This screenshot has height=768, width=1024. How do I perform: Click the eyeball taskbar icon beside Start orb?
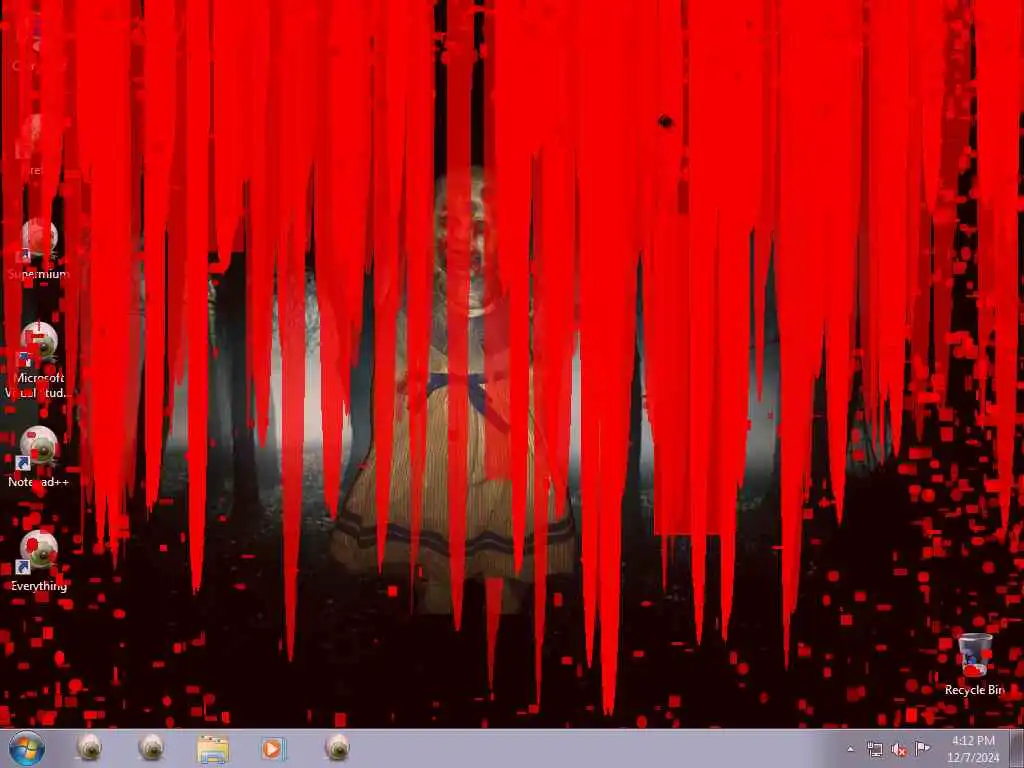point(89,748)
